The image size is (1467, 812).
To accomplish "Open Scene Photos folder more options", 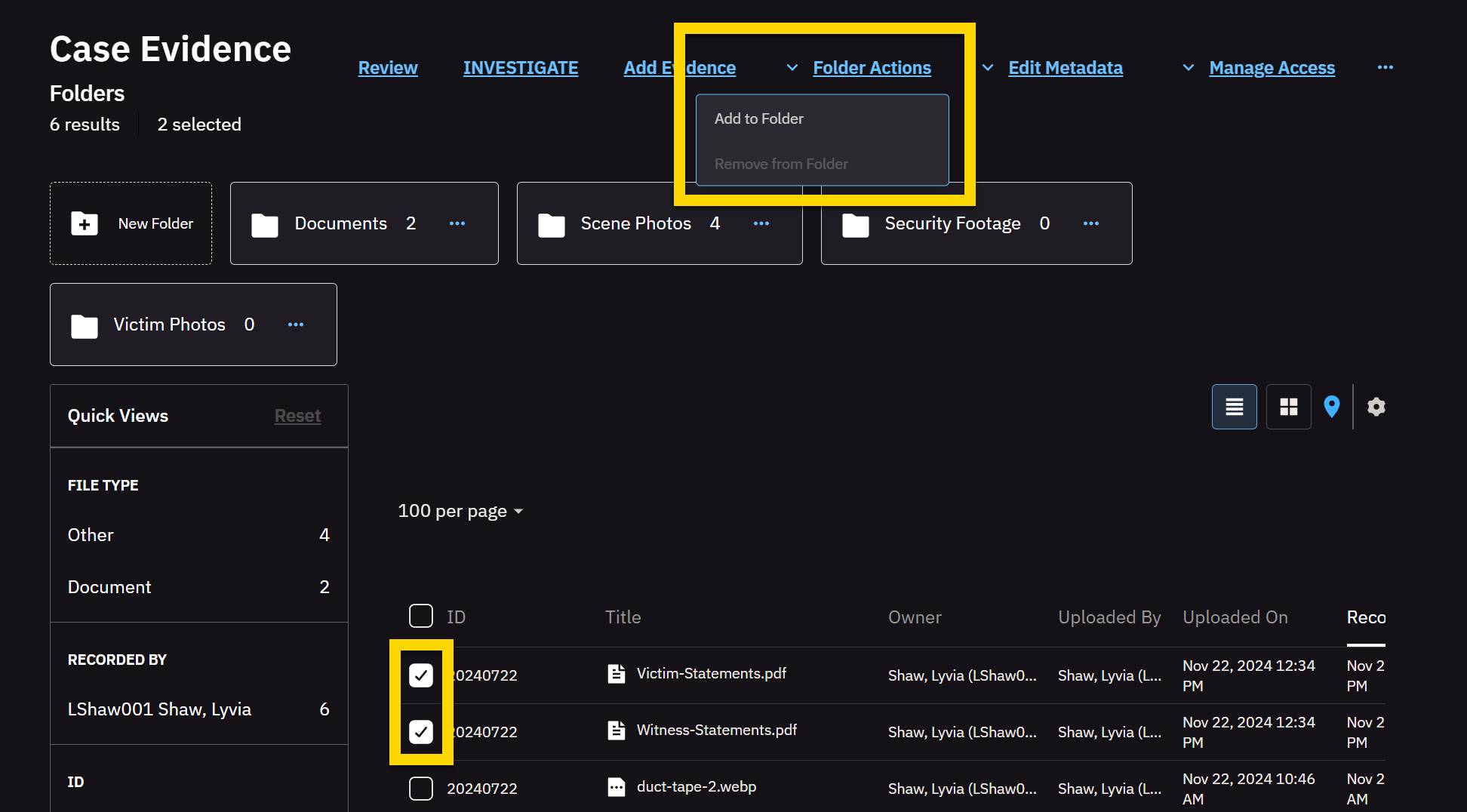I will click(x=761, y=223).
